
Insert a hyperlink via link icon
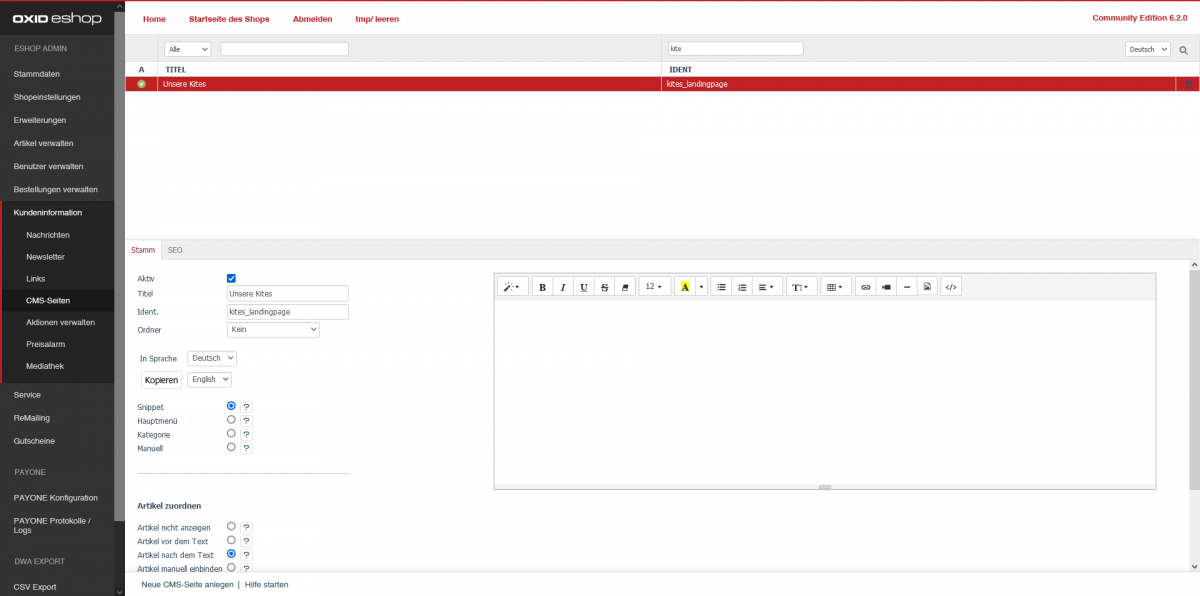866,287
